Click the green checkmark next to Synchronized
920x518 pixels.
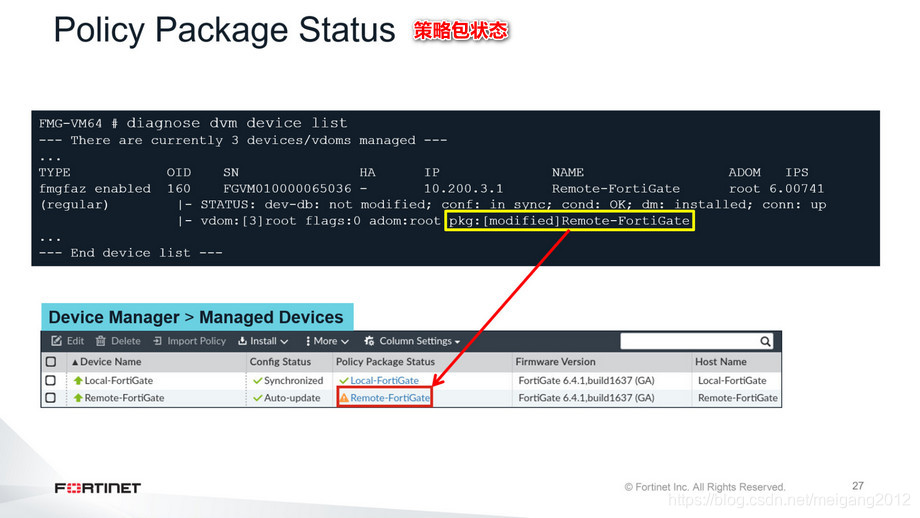[257, 381]
